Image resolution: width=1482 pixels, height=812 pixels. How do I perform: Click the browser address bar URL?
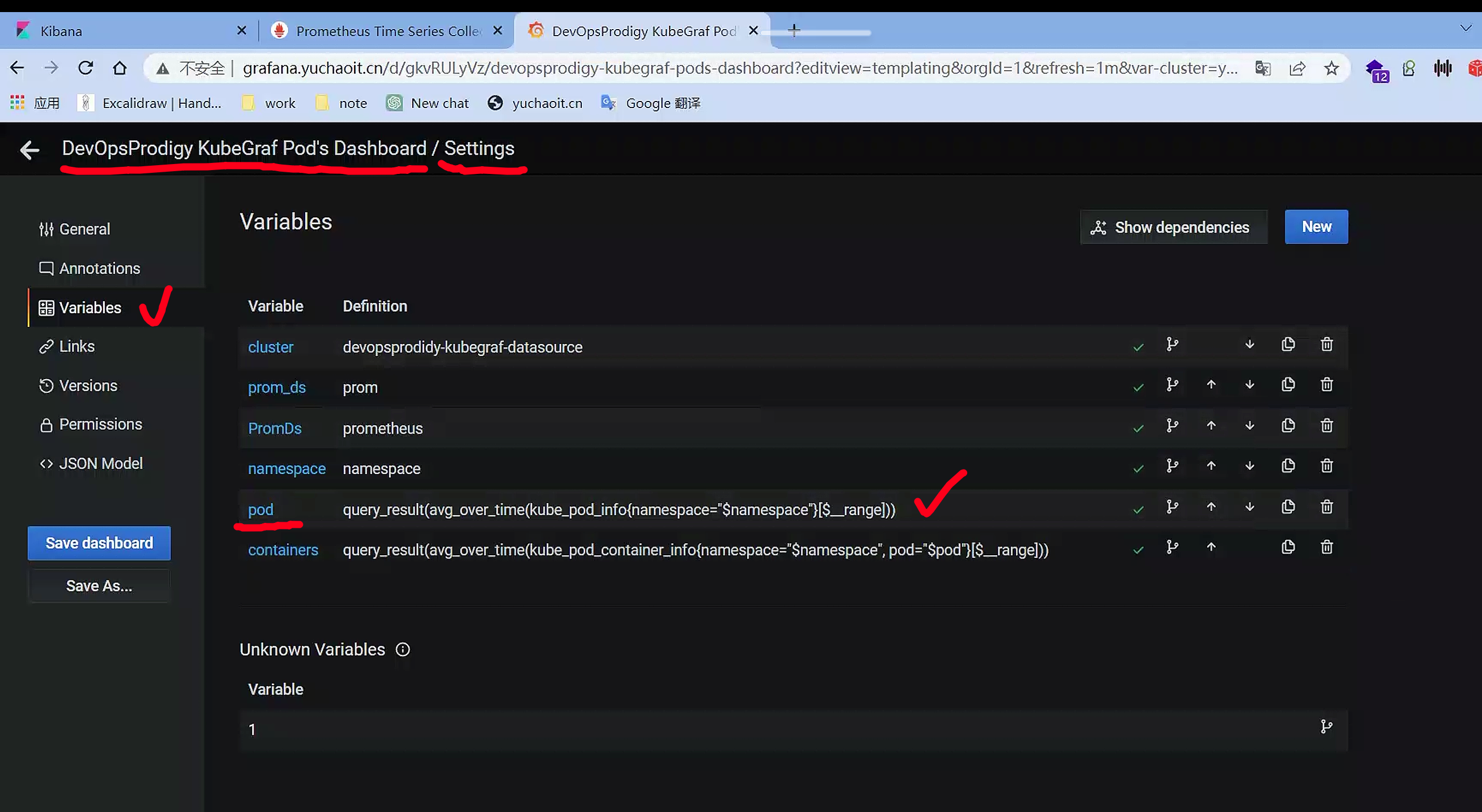tap(739, 69)
